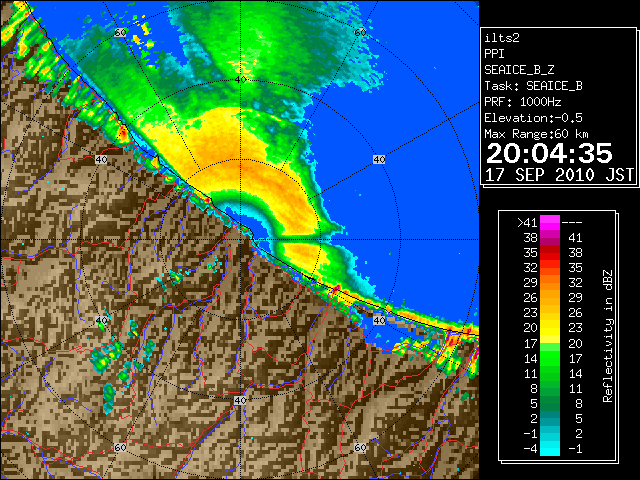Select the 'Elevation:-0.5' value
The height and width of the screenshot is (480, 640).
533,118
